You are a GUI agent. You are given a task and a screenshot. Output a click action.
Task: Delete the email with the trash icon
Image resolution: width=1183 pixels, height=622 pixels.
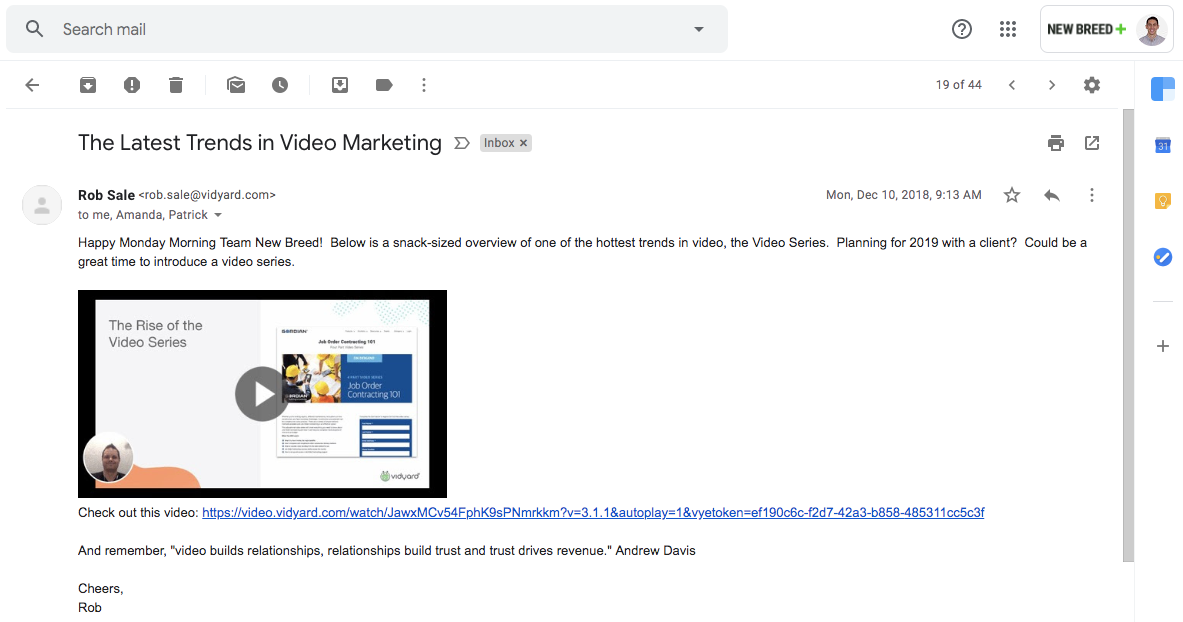pos(176,85)
